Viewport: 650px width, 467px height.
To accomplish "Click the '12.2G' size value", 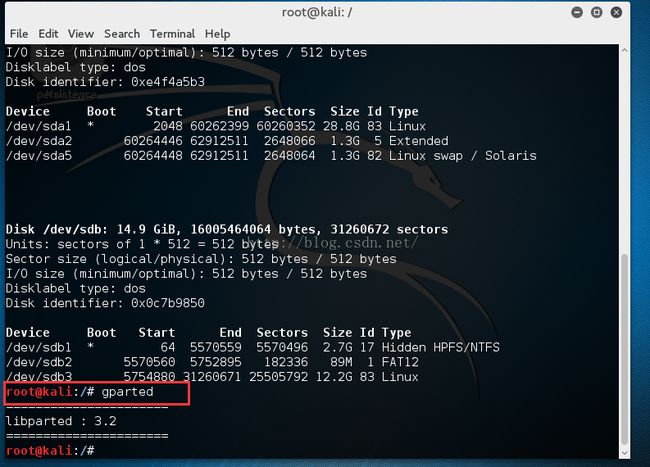I will click(x=334, y=377).
